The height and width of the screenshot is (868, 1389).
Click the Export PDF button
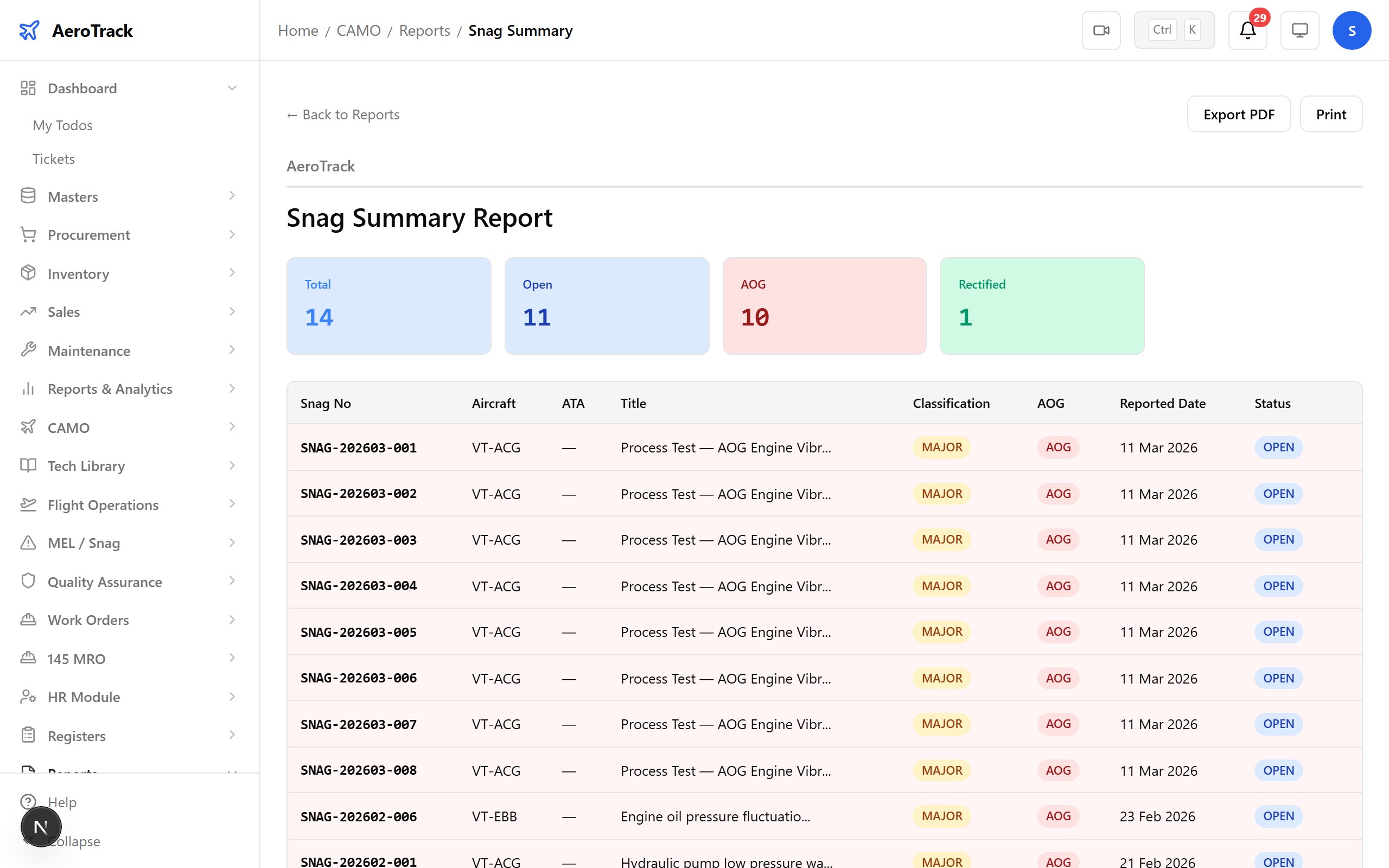tap(1239, 114)
